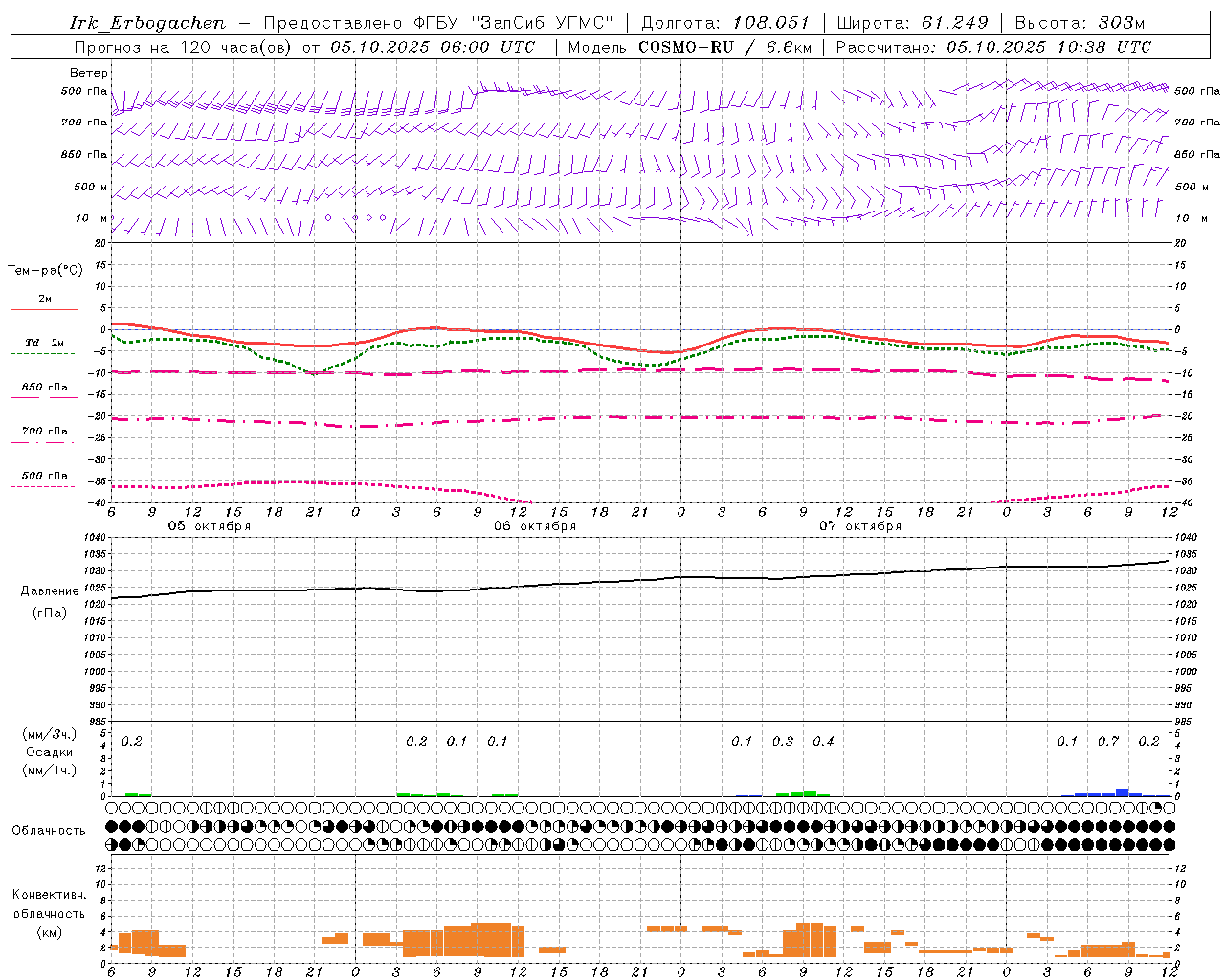
Task: Click the 'Td 2м' dew point legend entry
Action: [x=44, y=343]
